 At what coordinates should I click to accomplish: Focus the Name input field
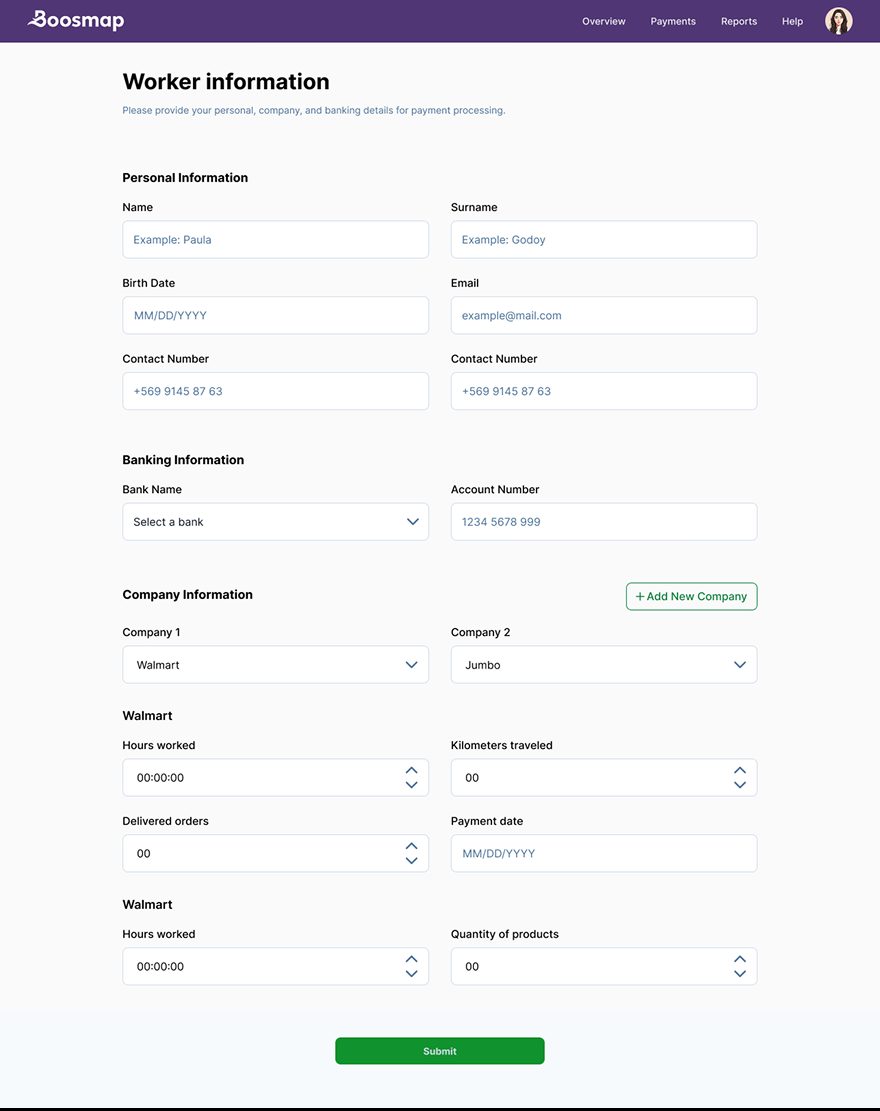click(276, 239)
